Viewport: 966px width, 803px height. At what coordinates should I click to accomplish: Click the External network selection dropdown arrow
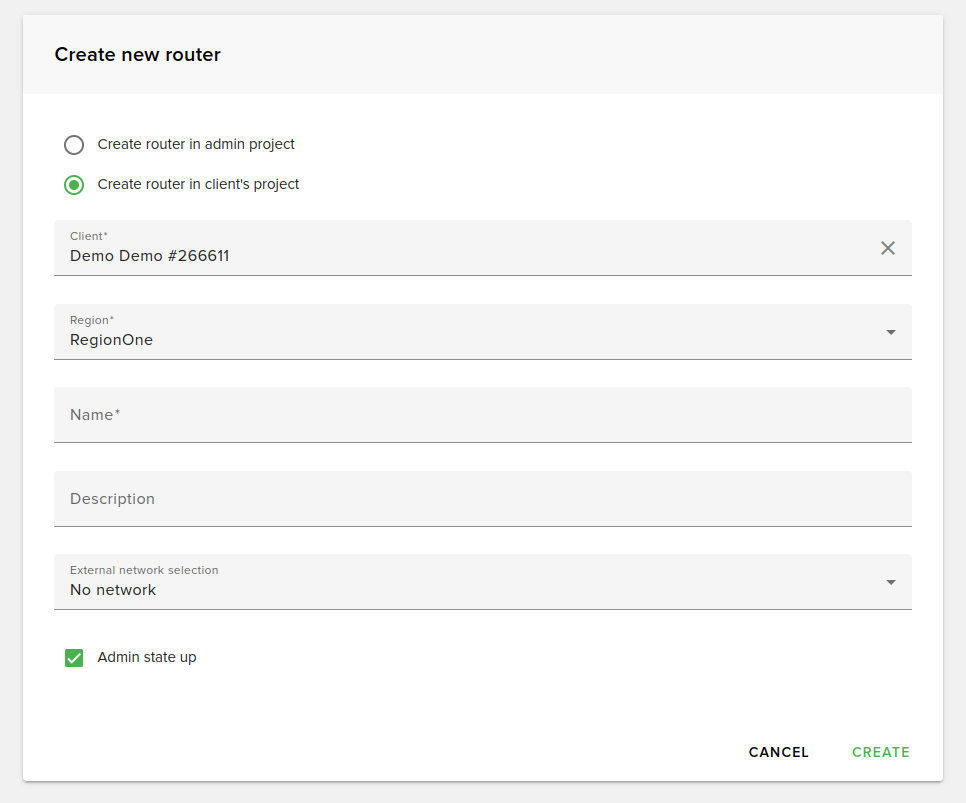pyautogui.click(x=890, y=582)
